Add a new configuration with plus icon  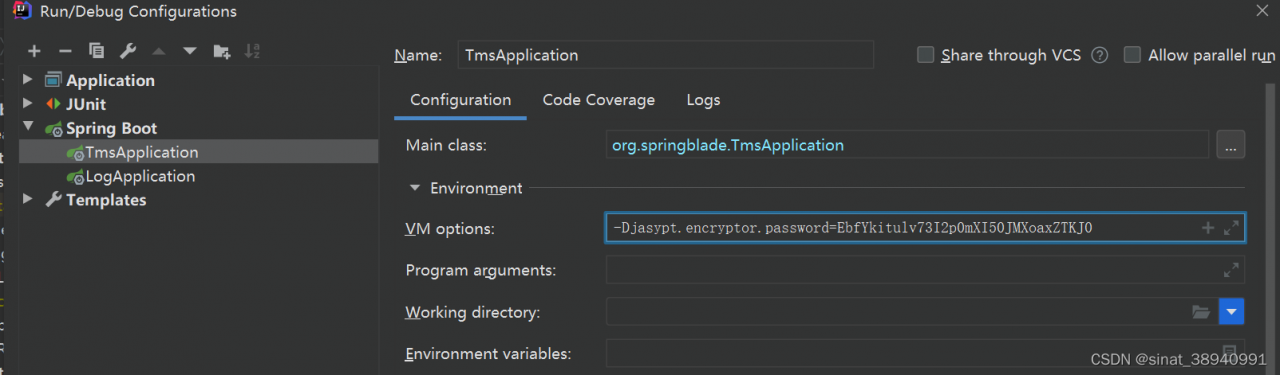(34, 51)
